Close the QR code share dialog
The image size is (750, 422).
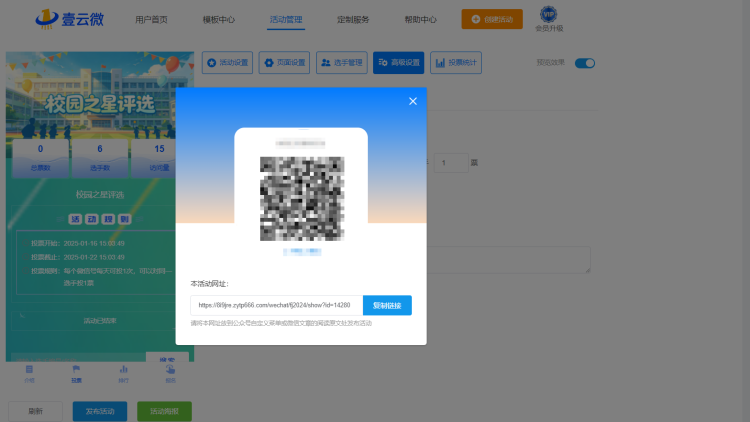coord(413,101)
